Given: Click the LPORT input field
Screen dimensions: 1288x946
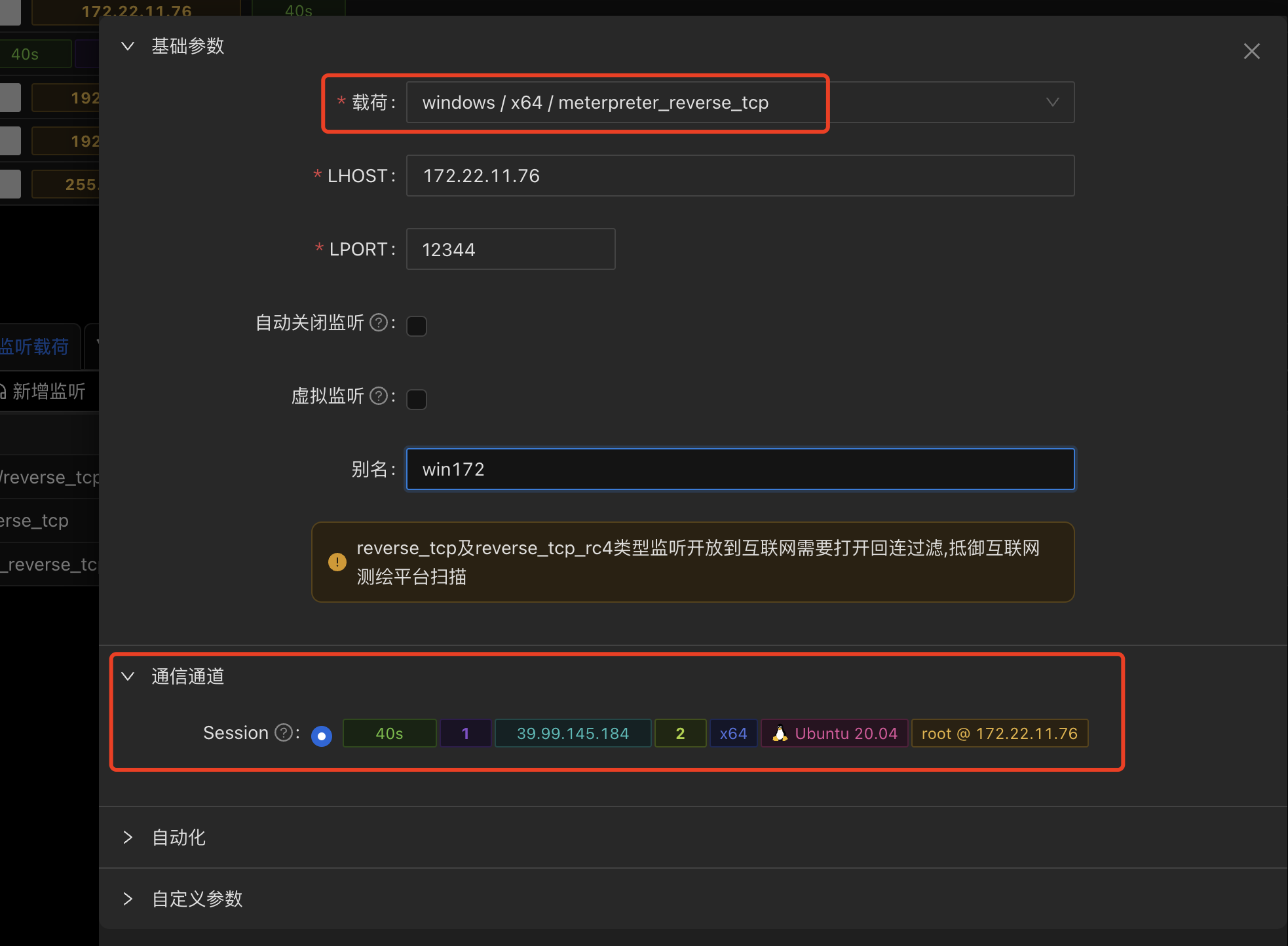Looking at the screenshot, I should [x=510, y=249].
